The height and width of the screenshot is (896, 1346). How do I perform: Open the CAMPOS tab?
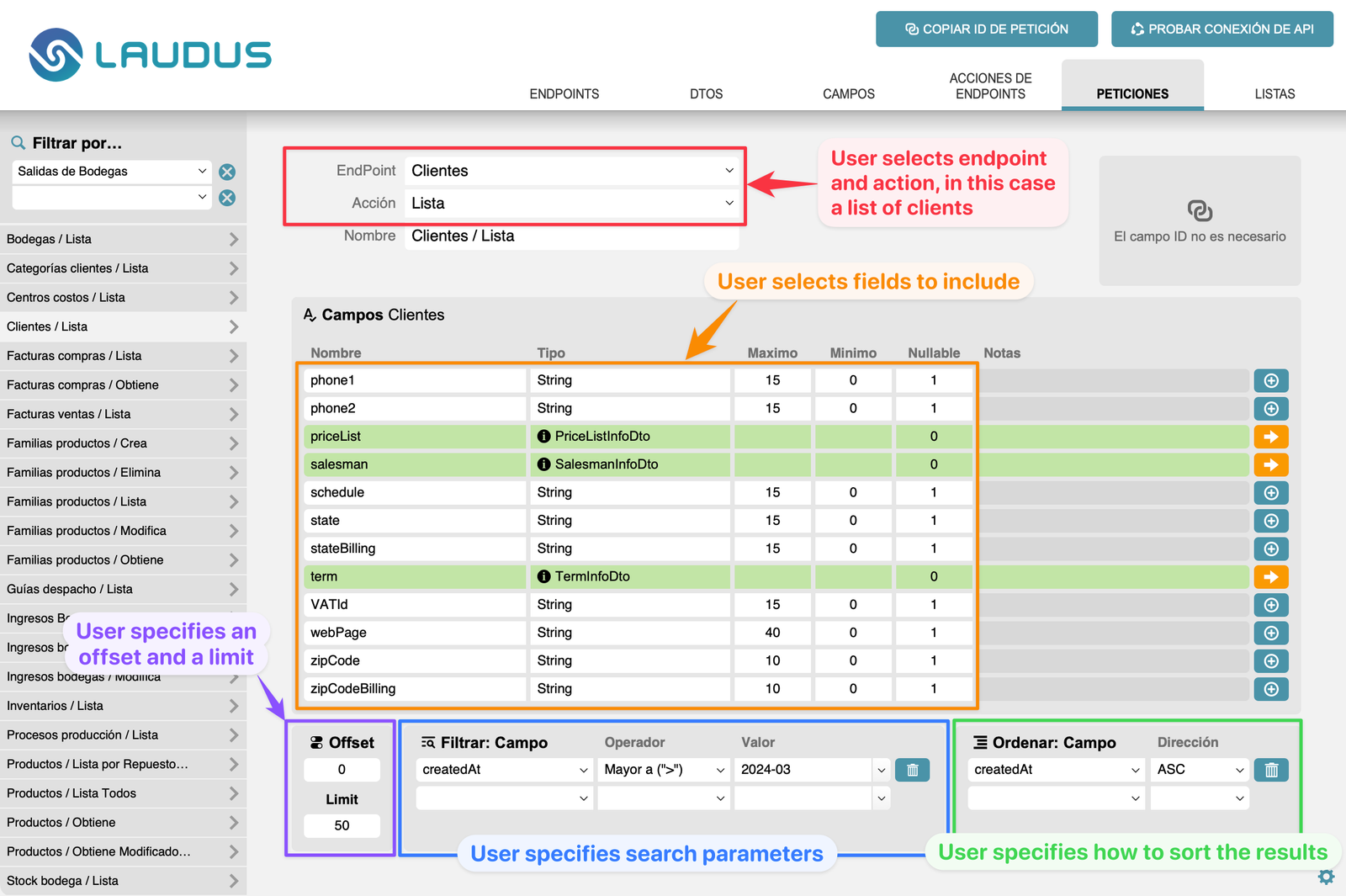tap(849, 94)
